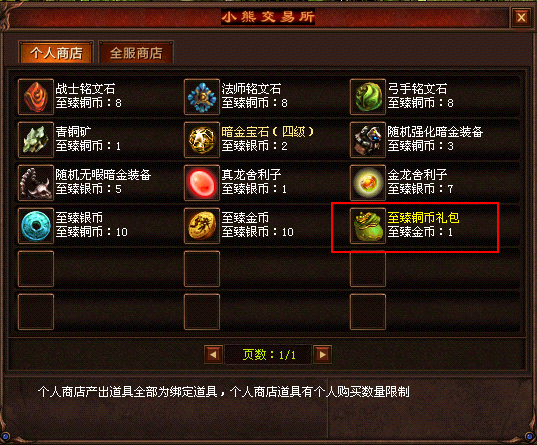Click the 法师铭文石 blue crystal icon

pos(202,97)
